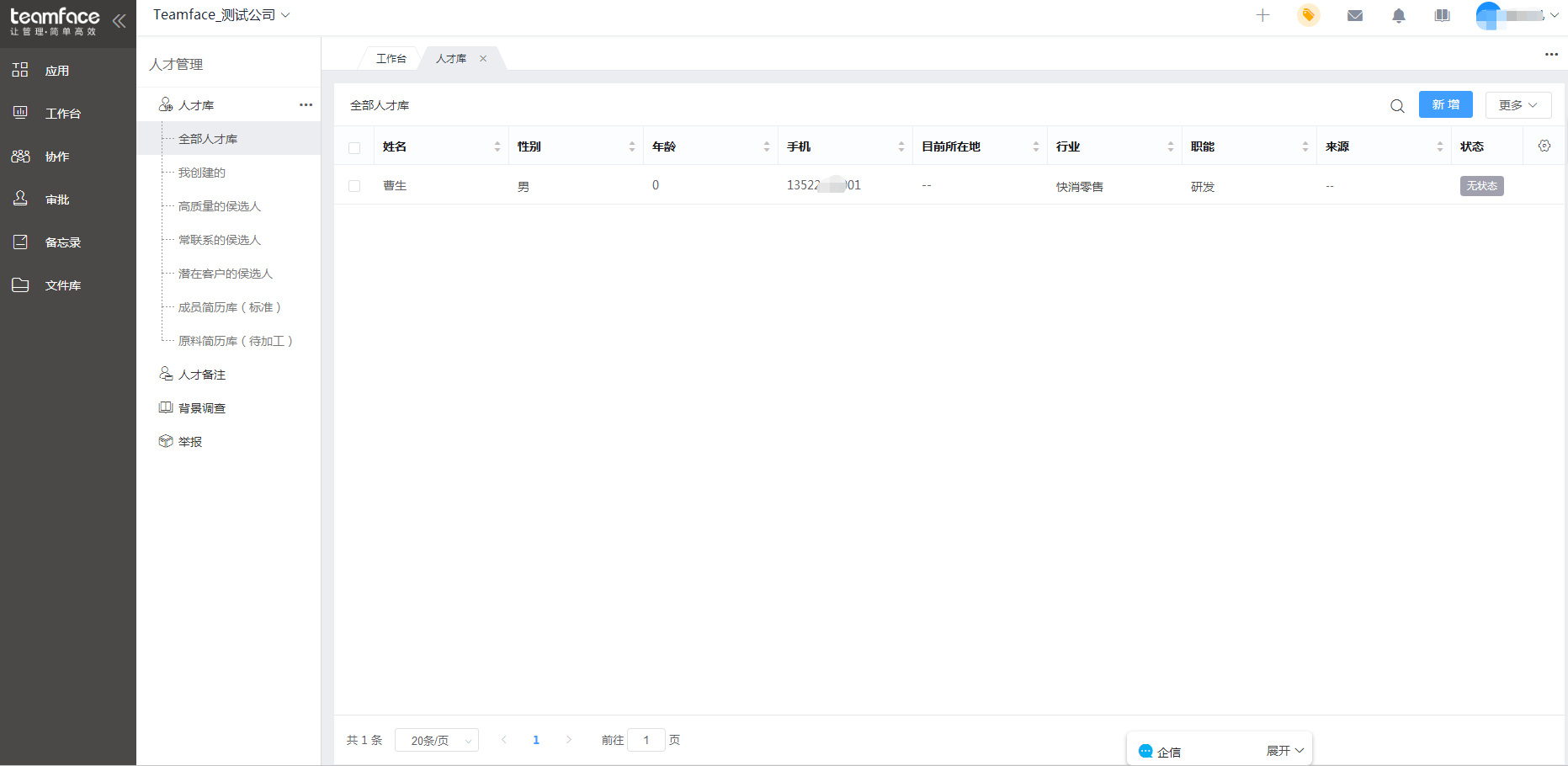The width and height of the screenshot is (1568, 766).
Task: Click the phone number cell for 曹生
Action: (x=824, y=185)
